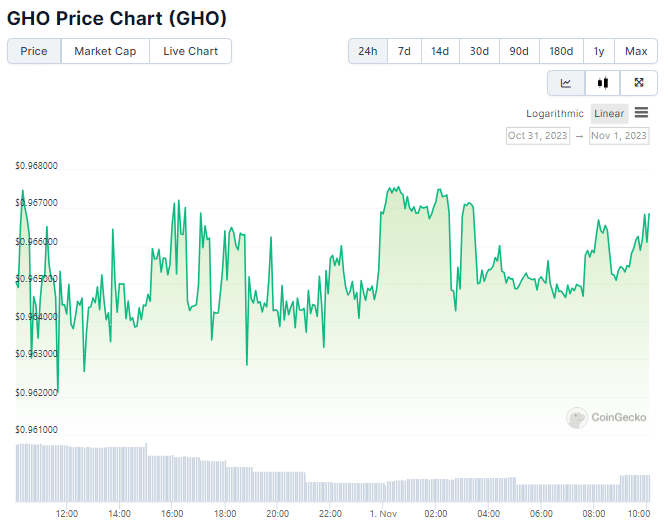Choose the 180d time range
The image size is (670, 529).
coord(561,51)
